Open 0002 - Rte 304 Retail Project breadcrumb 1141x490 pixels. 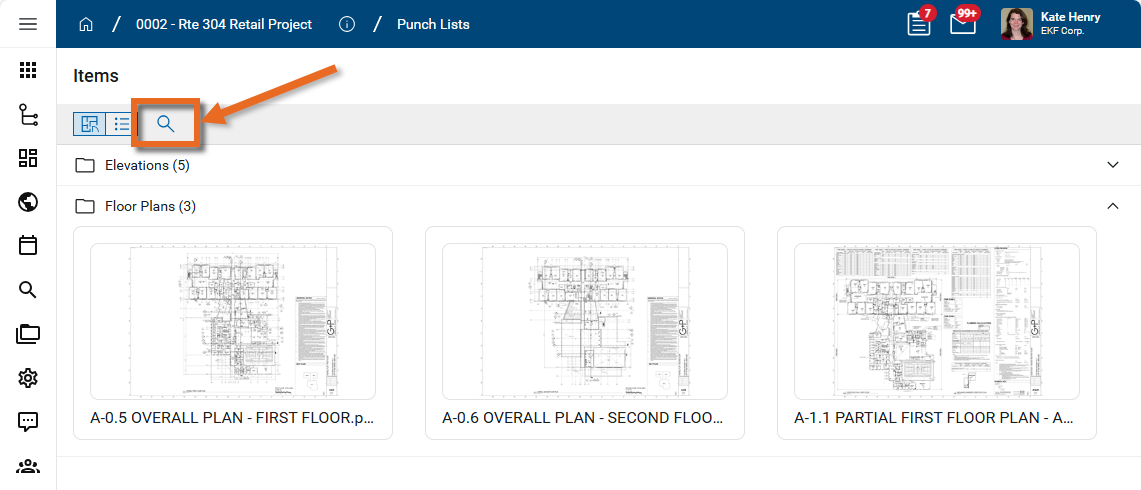pos(224,24)
